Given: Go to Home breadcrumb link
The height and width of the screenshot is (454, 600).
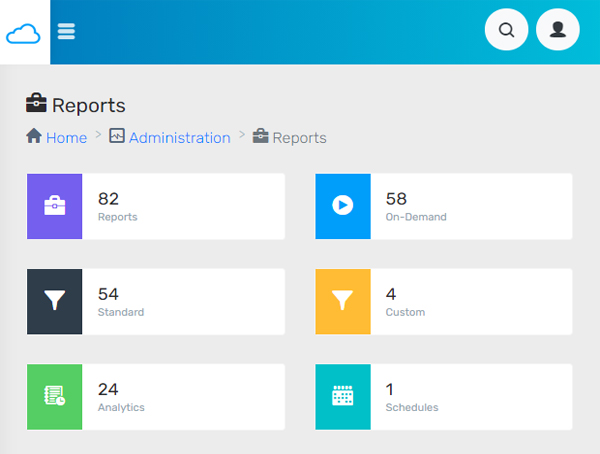Looking at the screenshot, I should 66,138.
